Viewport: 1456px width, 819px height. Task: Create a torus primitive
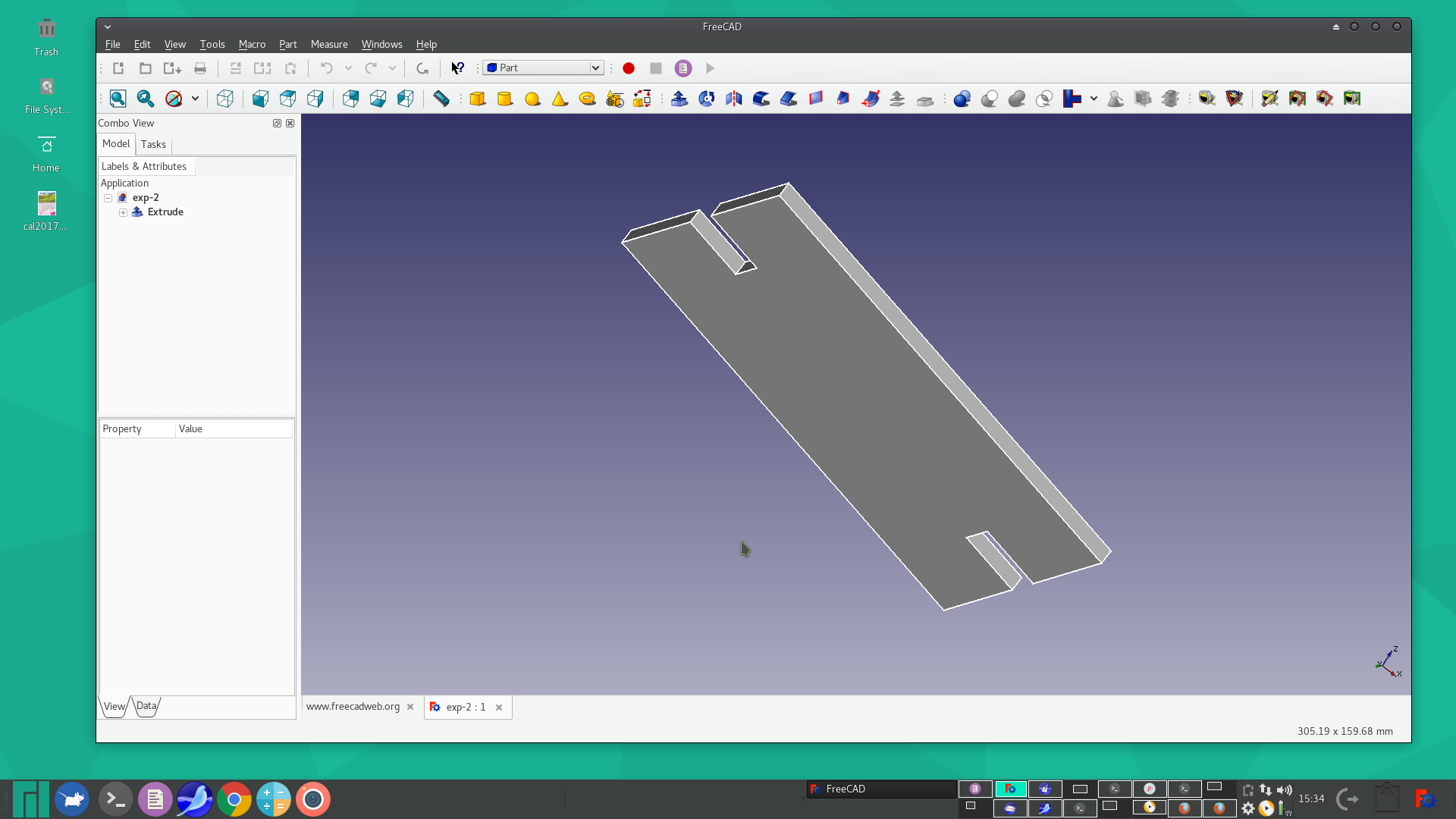point(587,99)
